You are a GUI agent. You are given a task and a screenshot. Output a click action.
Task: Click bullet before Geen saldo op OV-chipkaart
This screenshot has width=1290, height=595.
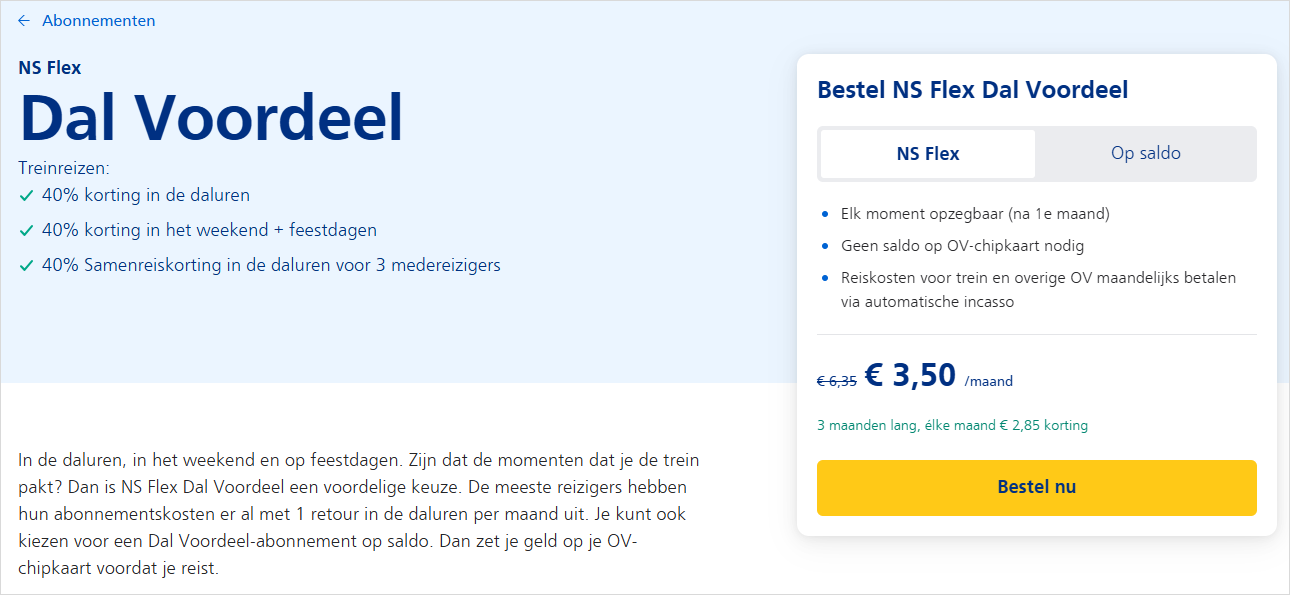(x=824, y=246)
